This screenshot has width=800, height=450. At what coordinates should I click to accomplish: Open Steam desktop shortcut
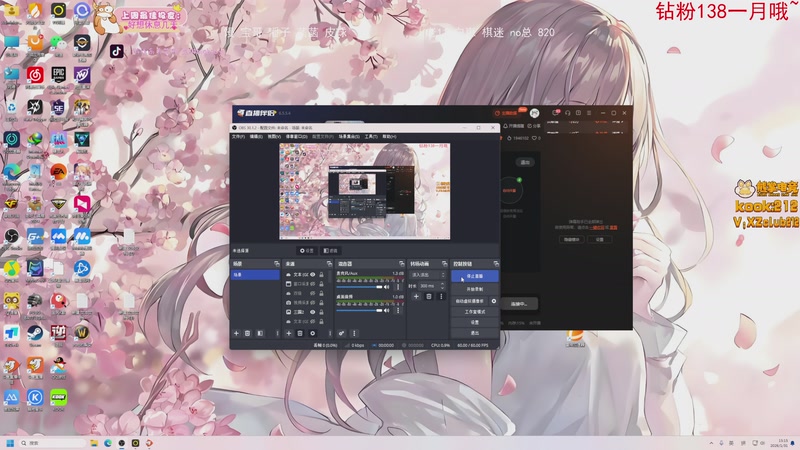pyautogui.click(x=35, y=333)
